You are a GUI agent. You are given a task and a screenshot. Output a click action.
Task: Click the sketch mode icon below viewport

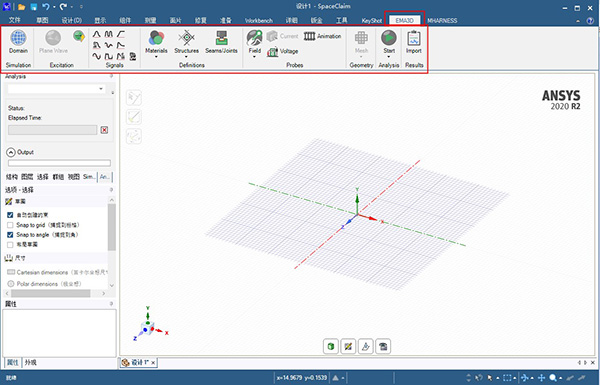tap(348, 347)
